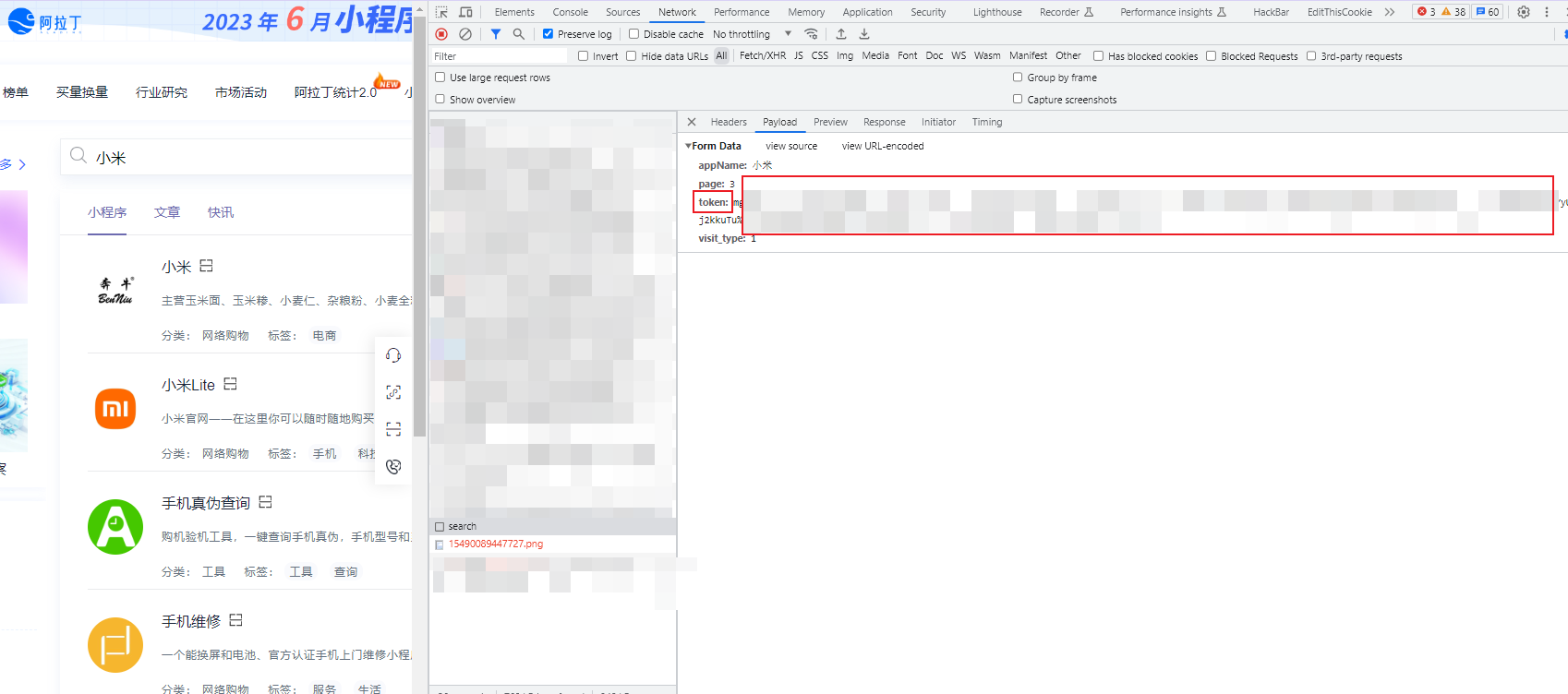Check Has blocked cookies checkbox
The width and height of the screenshot is (1568, 694).
(1098, 56)
